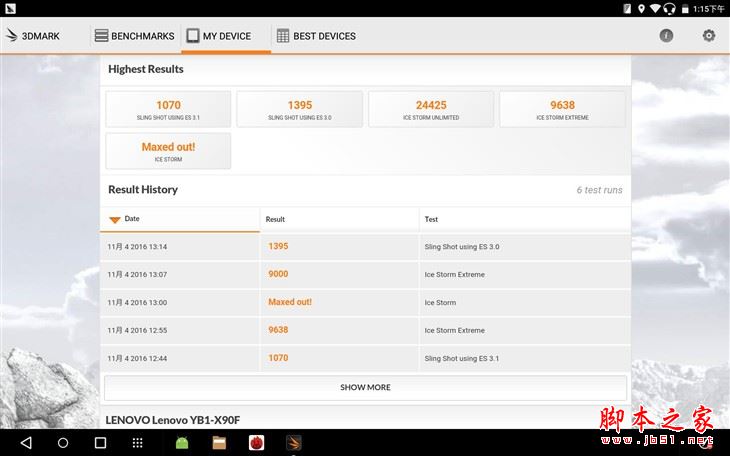The height and width of the screenshot is (456, 730).
Task: Open recent apps square button
Action: tap(100, 442)
